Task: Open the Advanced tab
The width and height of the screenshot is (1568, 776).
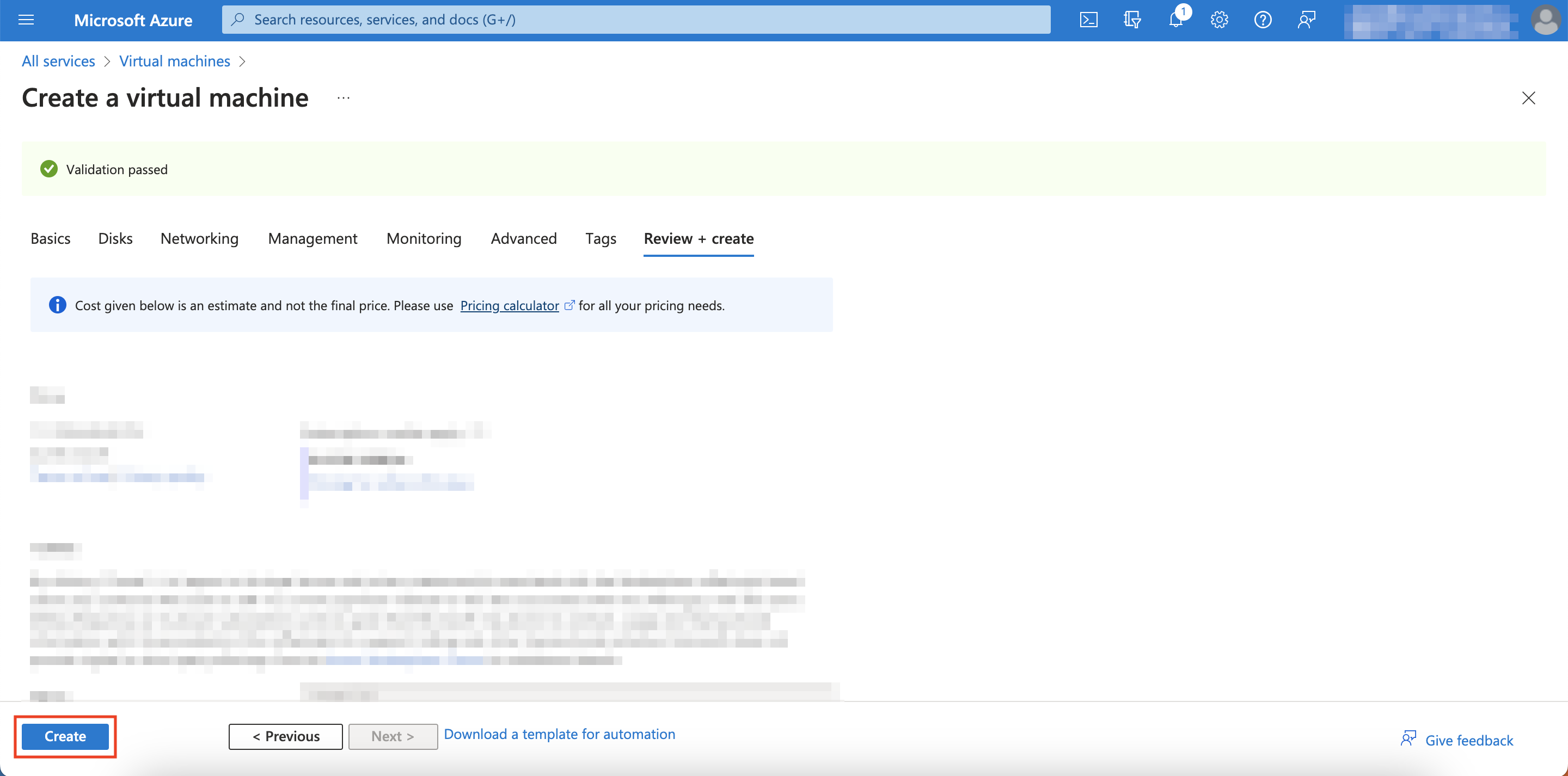Action: 523,238
